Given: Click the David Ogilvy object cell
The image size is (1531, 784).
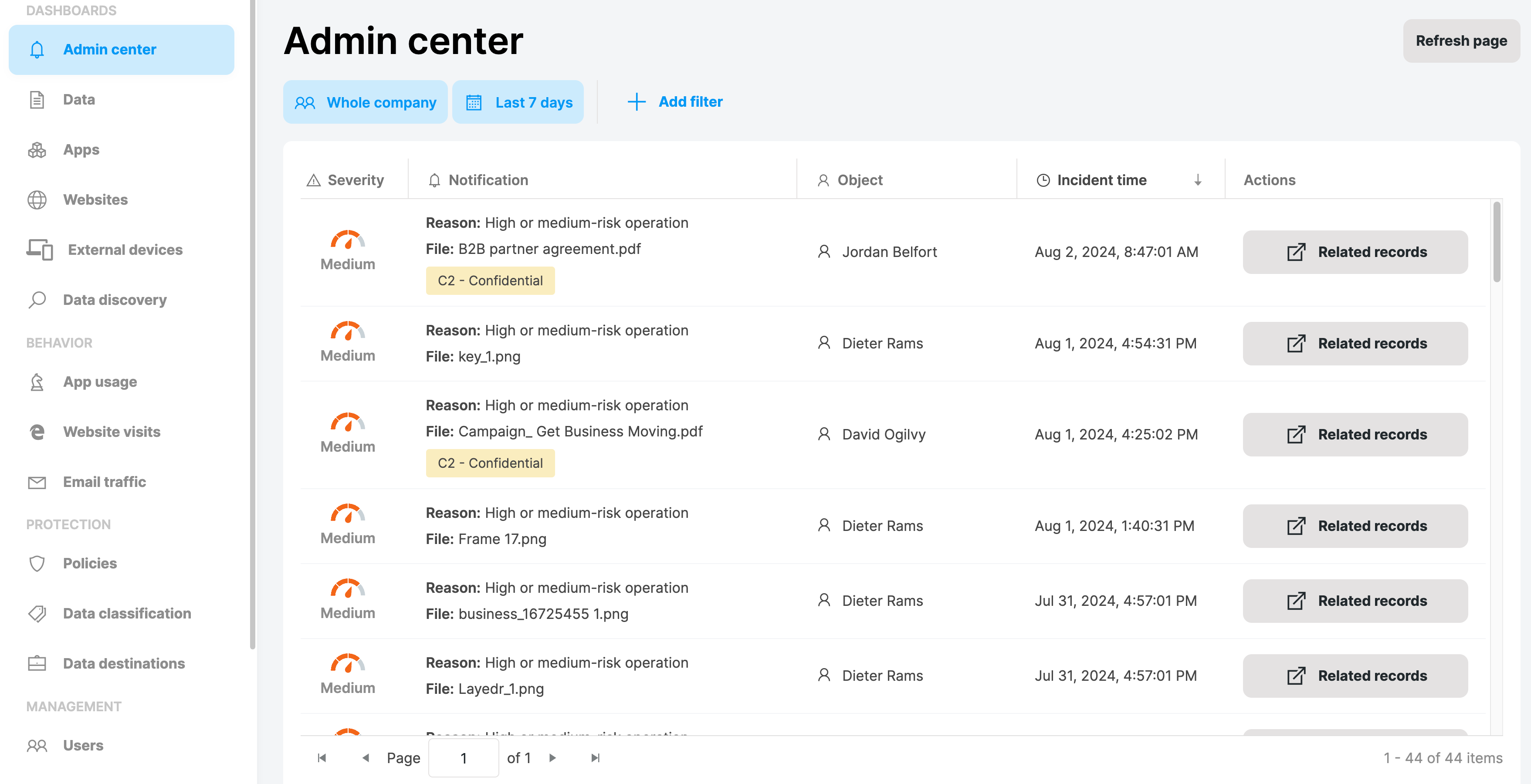Looking at the screenshot, I should [x=871, y=435].
